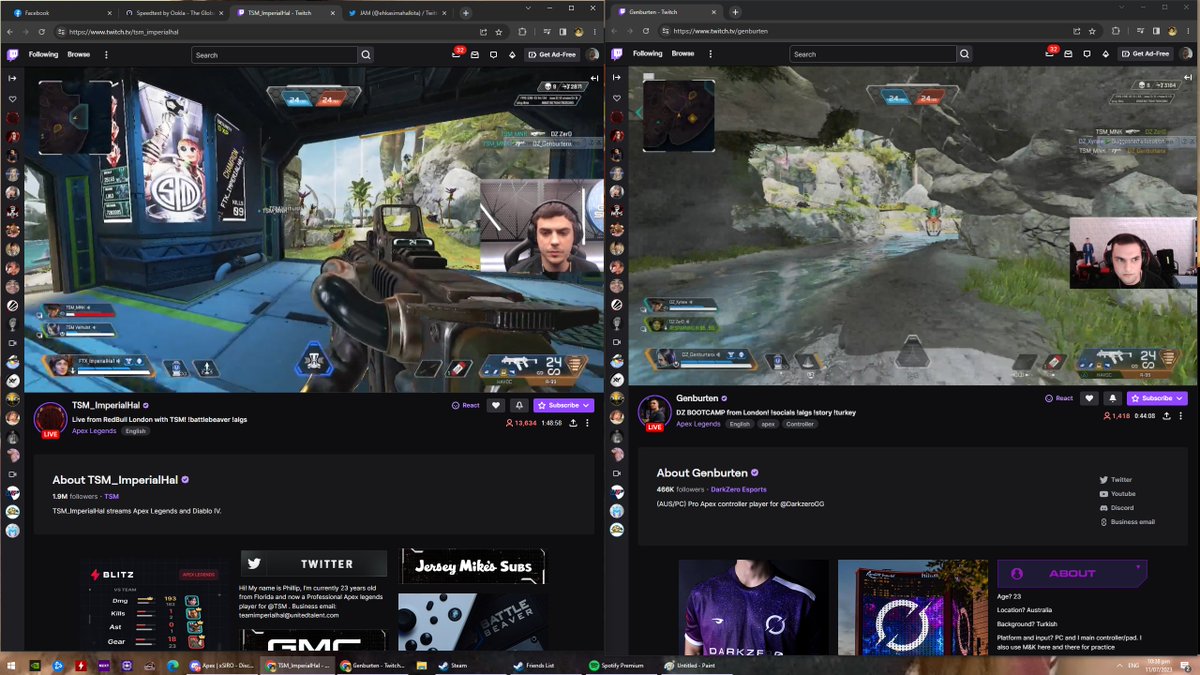Image resolution: width=1200 pixels, height=675 pixels.
Task: Open extensions puzzle icon in right Chrome window
Action: [1115, 31]
